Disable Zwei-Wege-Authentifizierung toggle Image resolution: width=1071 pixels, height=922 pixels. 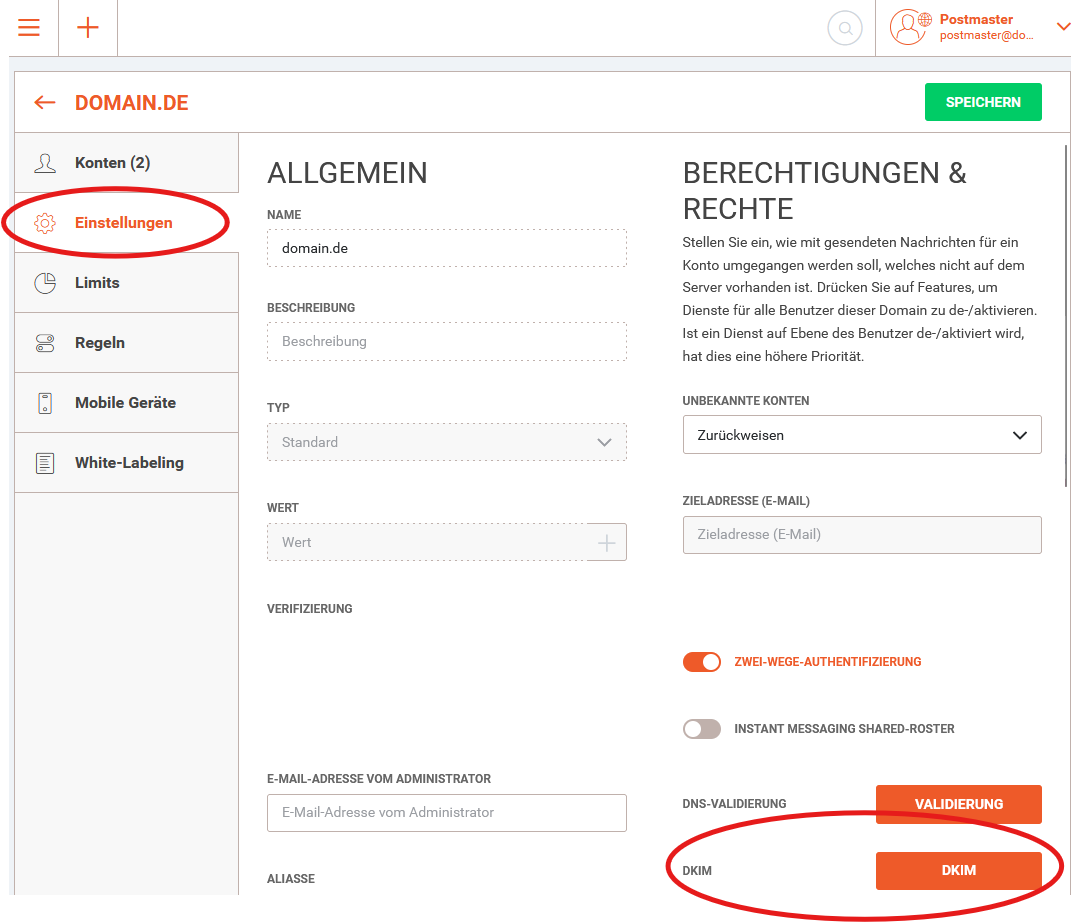coord(702,662)
